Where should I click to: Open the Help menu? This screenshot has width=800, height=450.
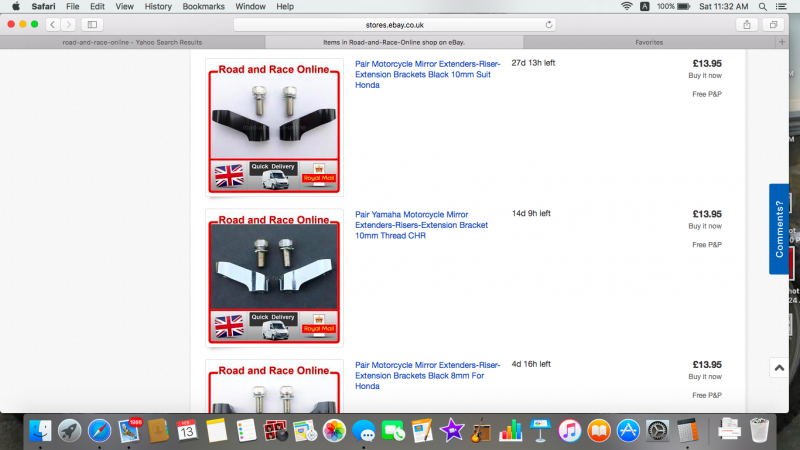[285, 7]
